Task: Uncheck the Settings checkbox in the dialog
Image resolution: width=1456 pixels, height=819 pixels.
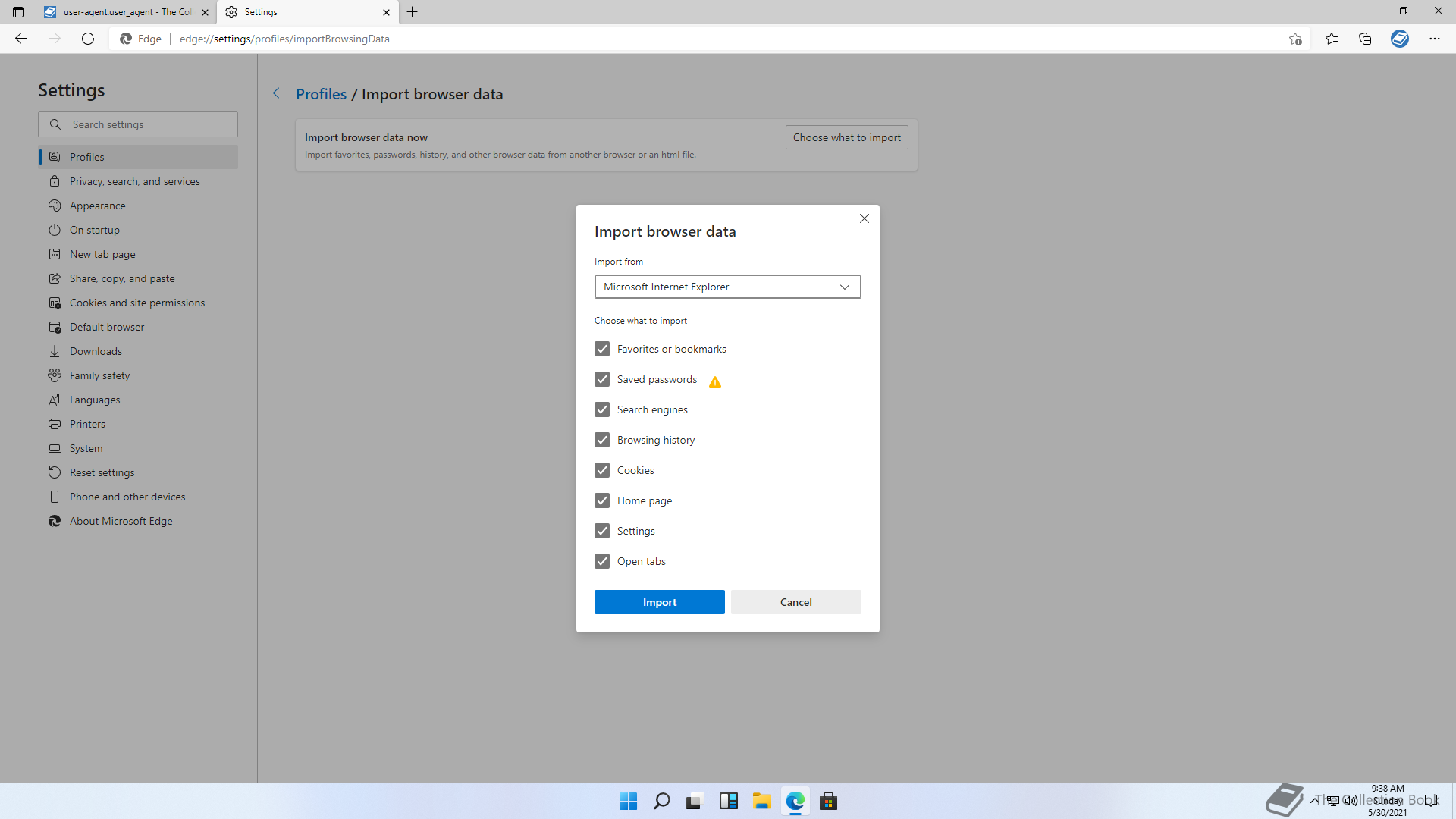Action: click(602, 531)
